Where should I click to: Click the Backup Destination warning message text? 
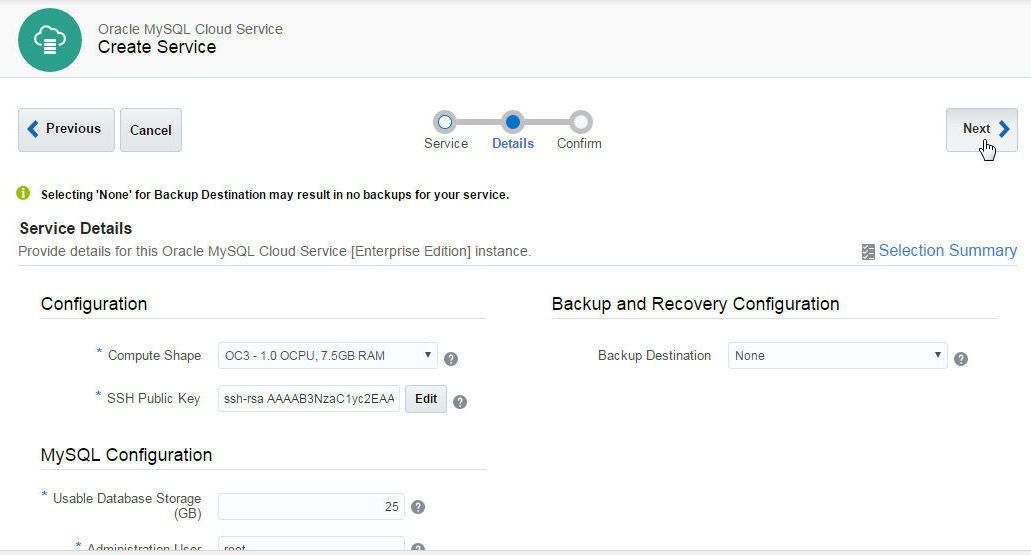[x=275, y=195]
